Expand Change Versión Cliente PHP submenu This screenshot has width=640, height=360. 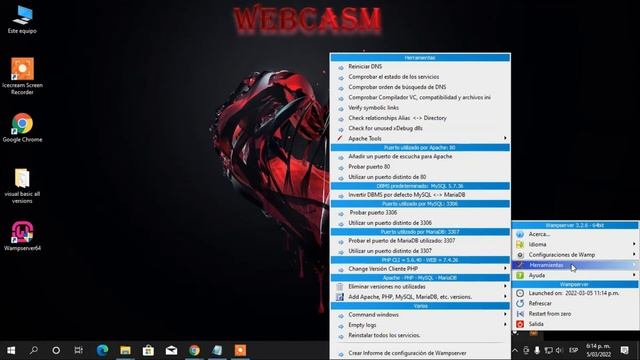point(505,269)
